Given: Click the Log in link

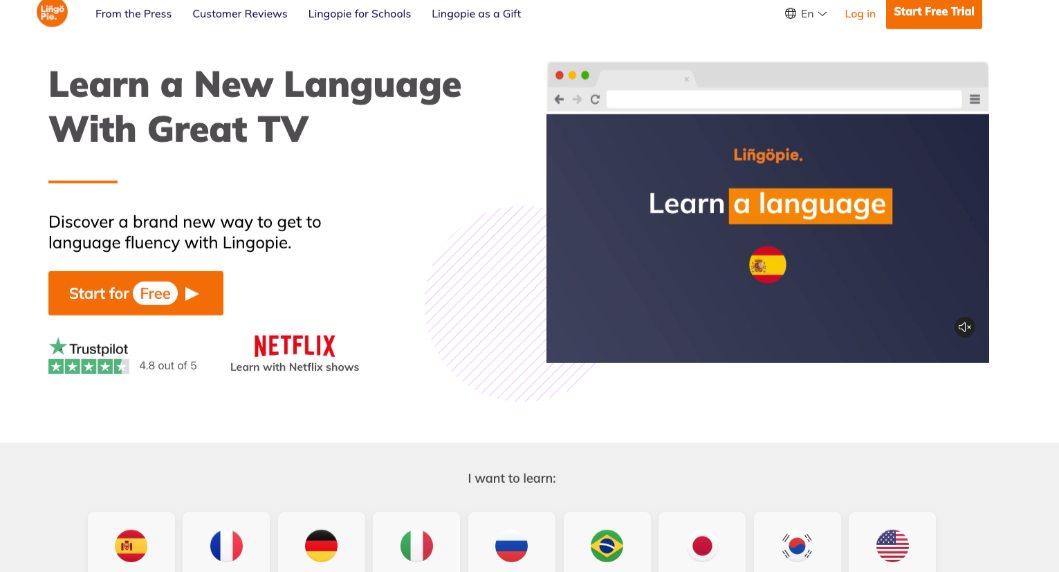Looking at the screenshot, I should point(860,14).
